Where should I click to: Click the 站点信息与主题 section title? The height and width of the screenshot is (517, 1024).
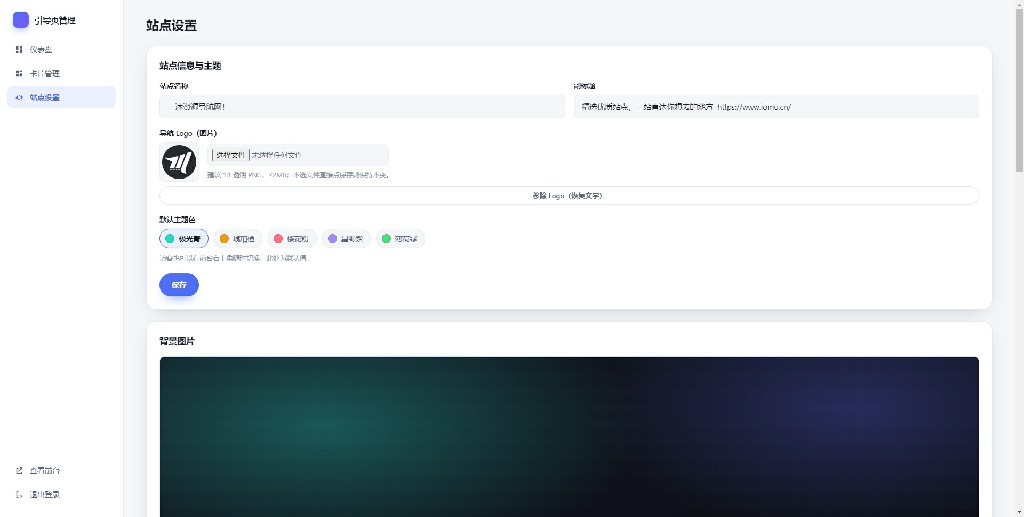pos(190,66)
